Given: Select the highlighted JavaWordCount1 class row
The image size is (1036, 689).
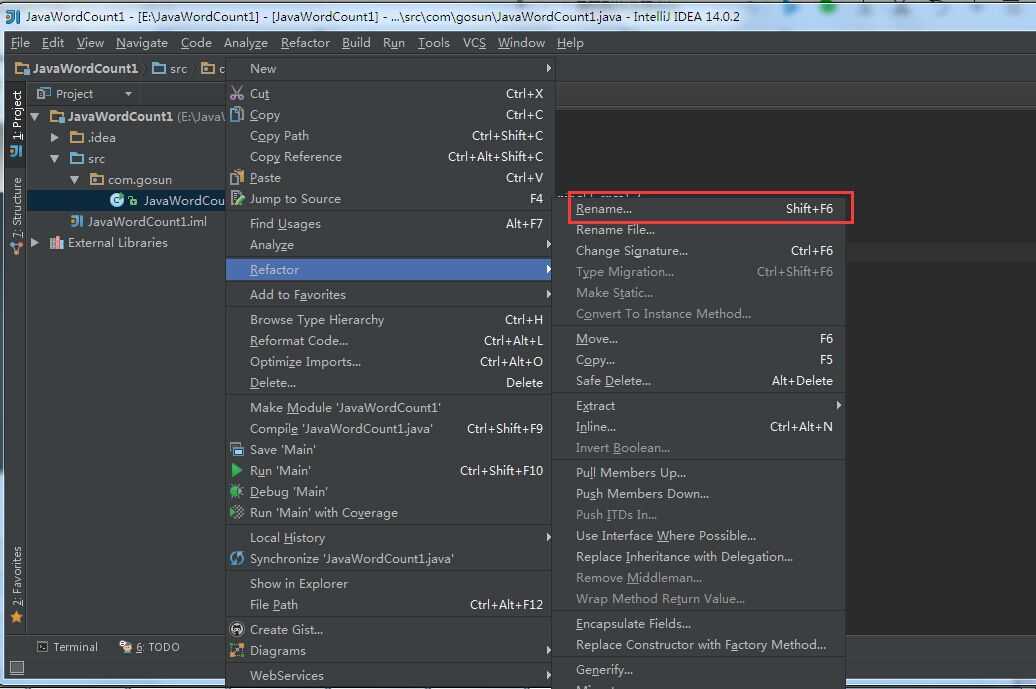Looking at the screenshot, I should pyautogui.click(x=127, y=200).
